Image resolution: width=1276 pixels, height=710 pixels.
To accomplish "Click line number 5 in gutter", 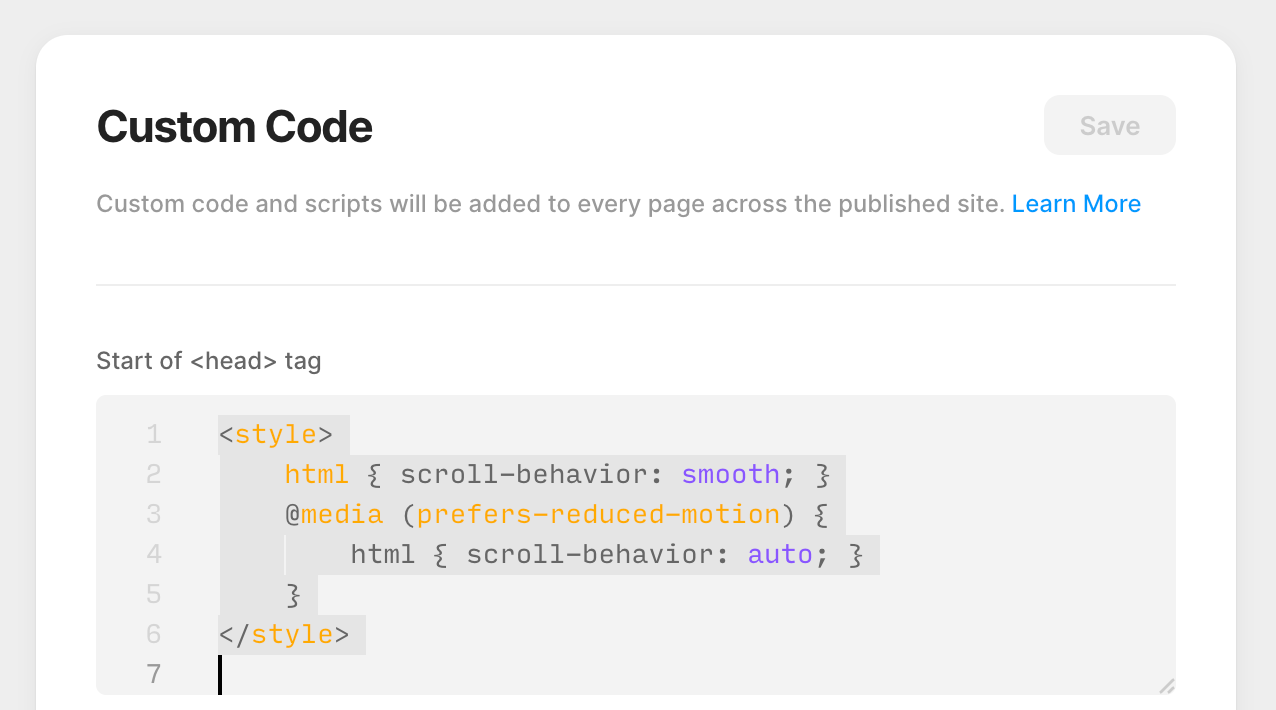I will tap(153, 594).
